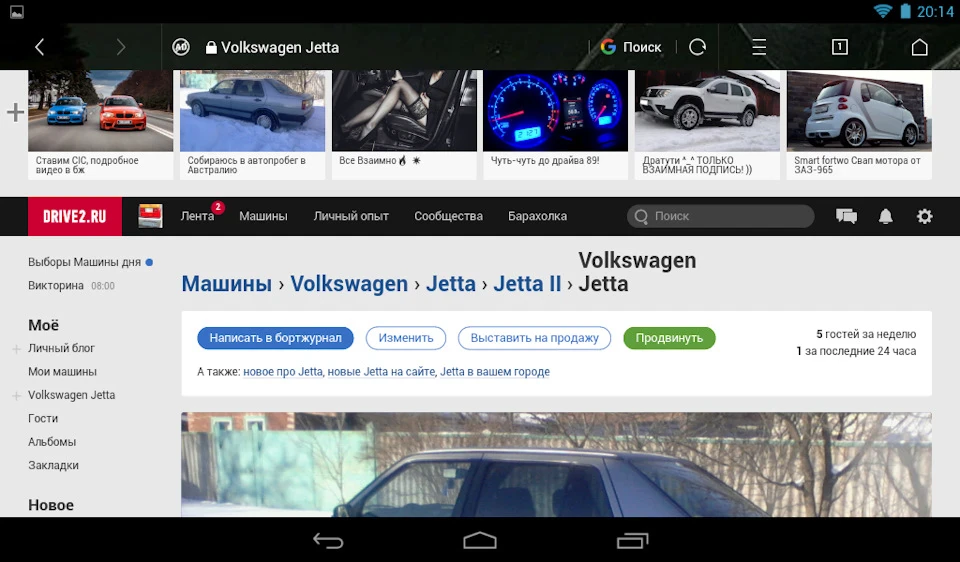Open the Мои машины sidebar link

(x=62, y=372)
